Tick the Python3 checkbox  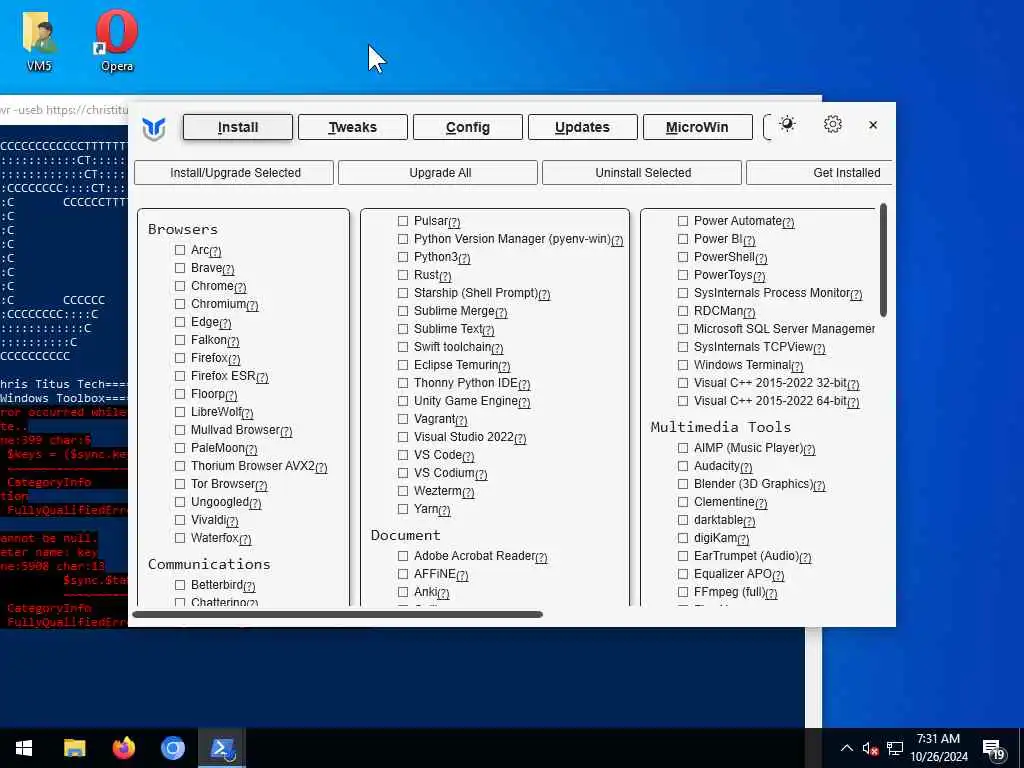coord(403,257)
